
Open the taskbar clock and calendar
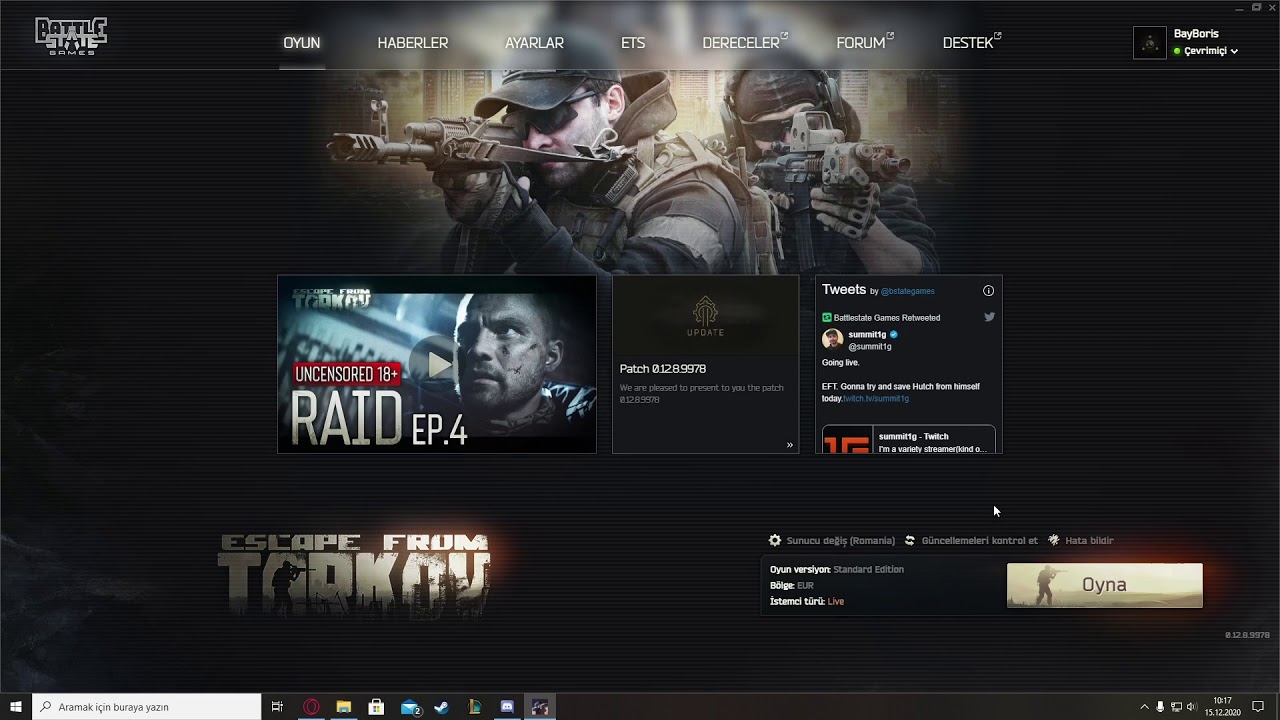(x=1222, y=707)
